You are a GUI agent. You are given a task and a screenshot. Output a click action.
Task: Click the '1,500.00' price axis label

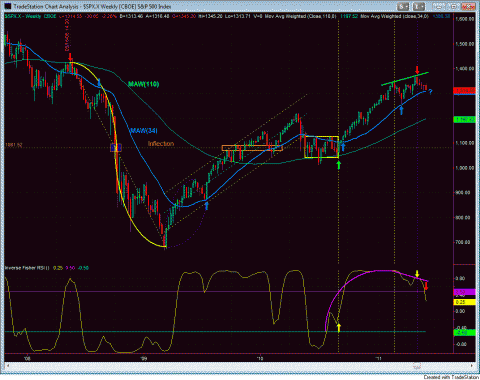tap(465, 44)
